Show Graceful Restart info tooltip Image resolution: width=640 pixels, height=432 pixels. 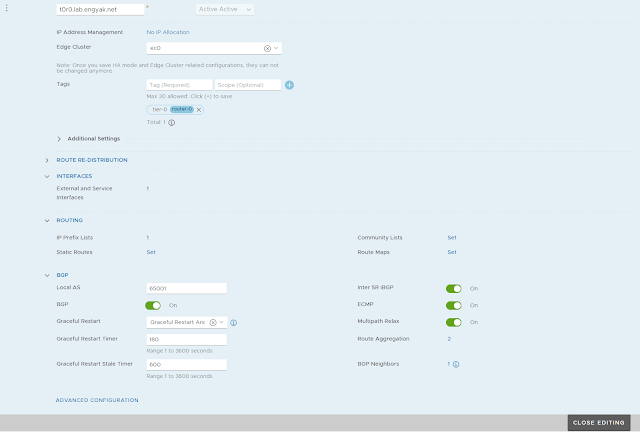click(233, 323)
